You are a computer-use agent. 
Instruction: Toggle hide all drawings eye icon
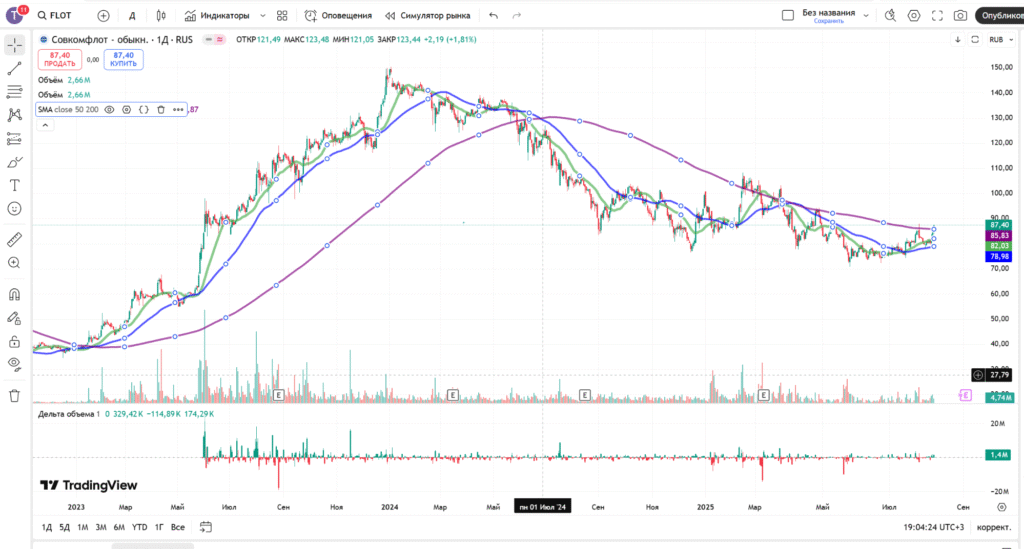tap(14, 364)
